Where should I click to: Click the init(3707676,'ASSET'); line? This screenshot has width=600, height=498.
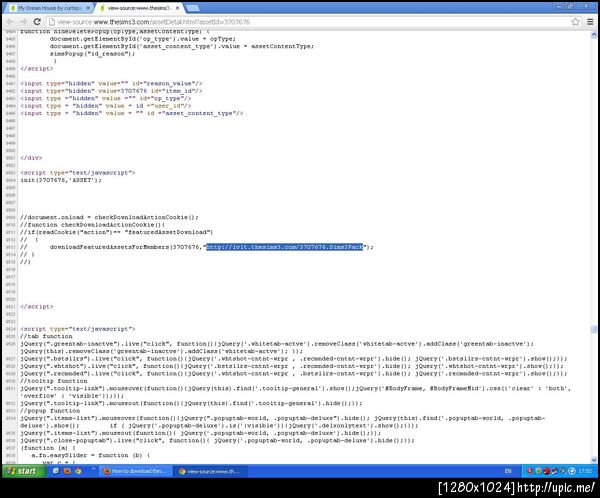click(61, 180)
